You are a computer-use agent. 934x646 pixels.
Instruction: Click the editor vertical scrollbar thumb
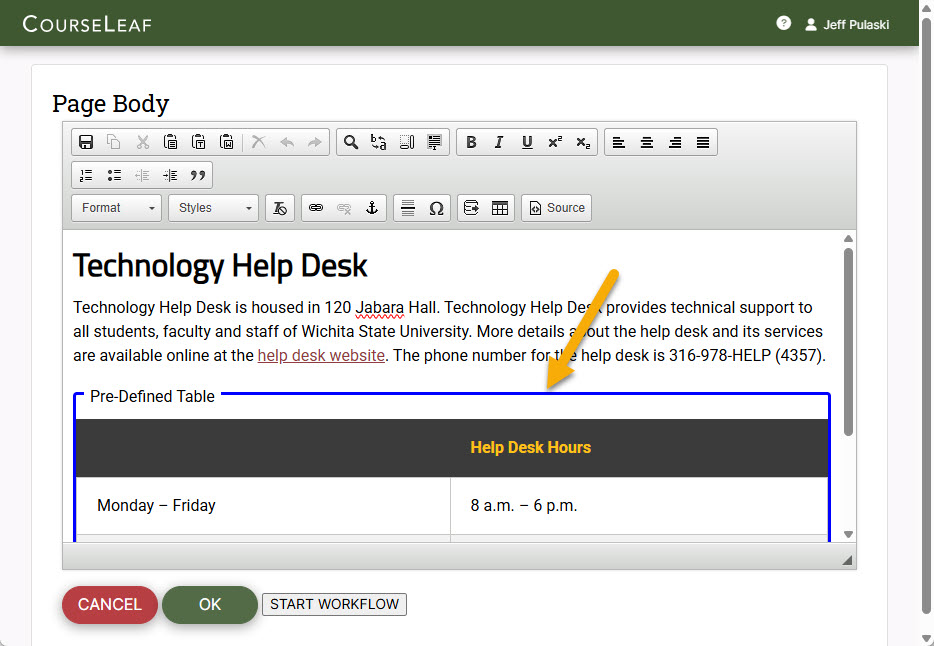[x=848, y=342]
